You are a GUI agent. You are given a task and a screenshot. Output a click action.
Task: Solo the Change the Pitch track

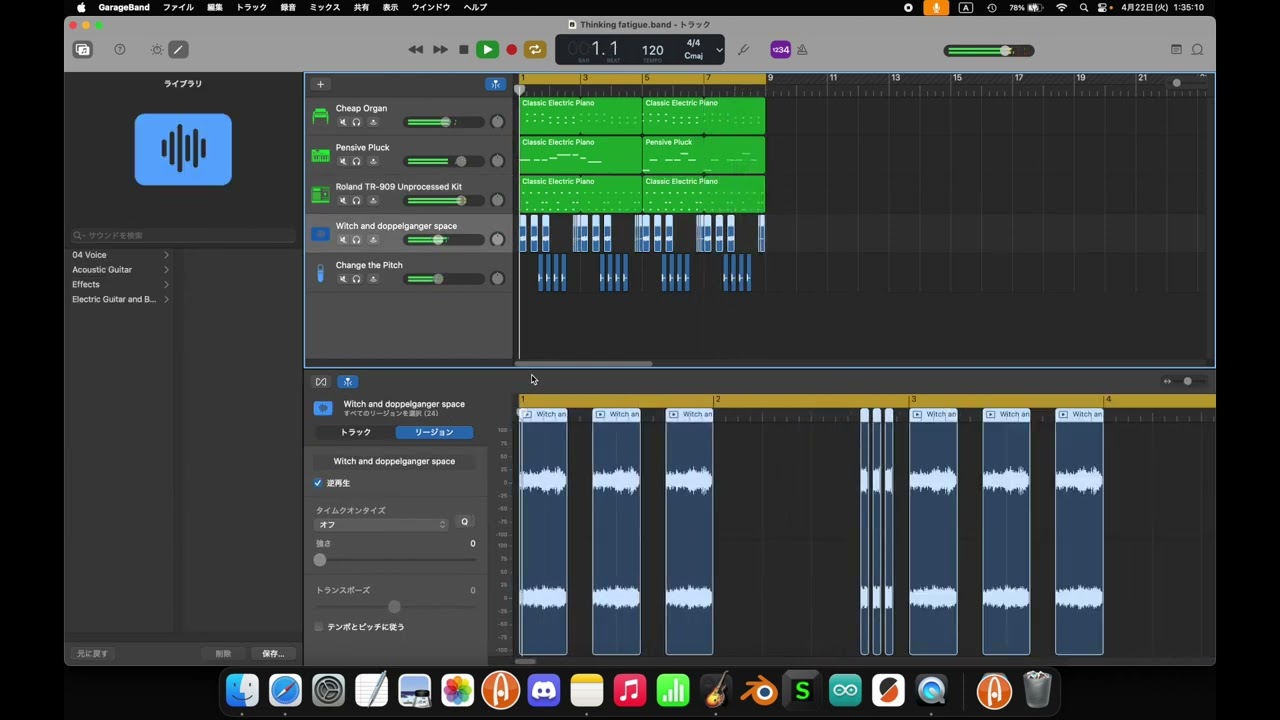356,279
